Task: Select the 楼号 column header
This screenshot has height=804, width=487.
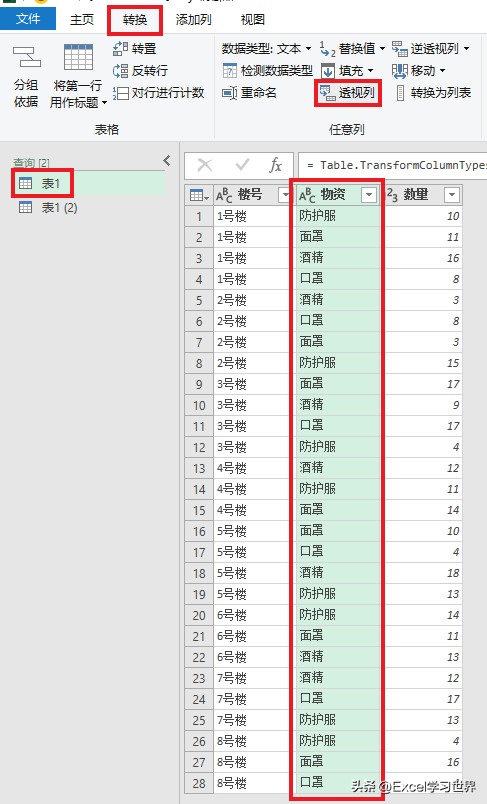Action: (250, 195)
